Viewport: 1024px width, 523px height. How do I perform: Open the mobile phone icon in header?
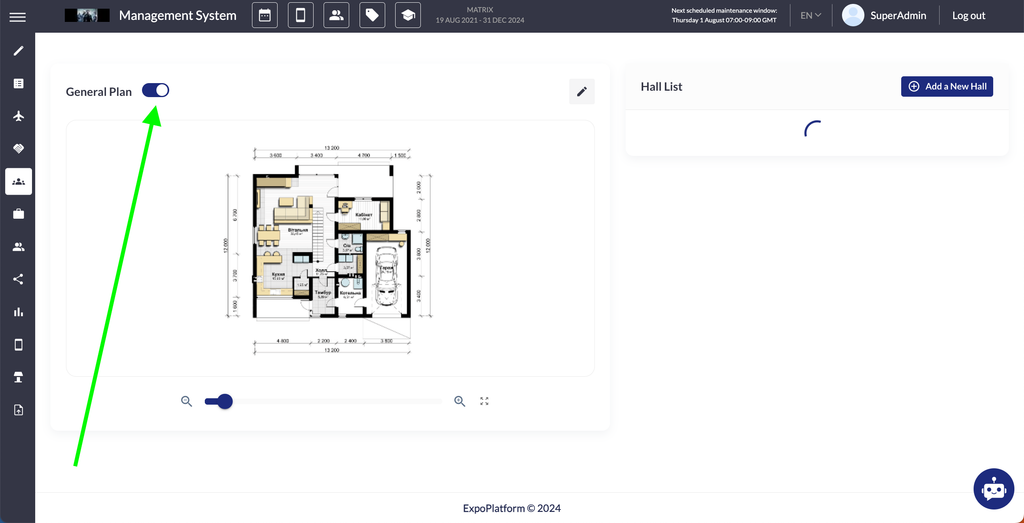click(300, 16)
